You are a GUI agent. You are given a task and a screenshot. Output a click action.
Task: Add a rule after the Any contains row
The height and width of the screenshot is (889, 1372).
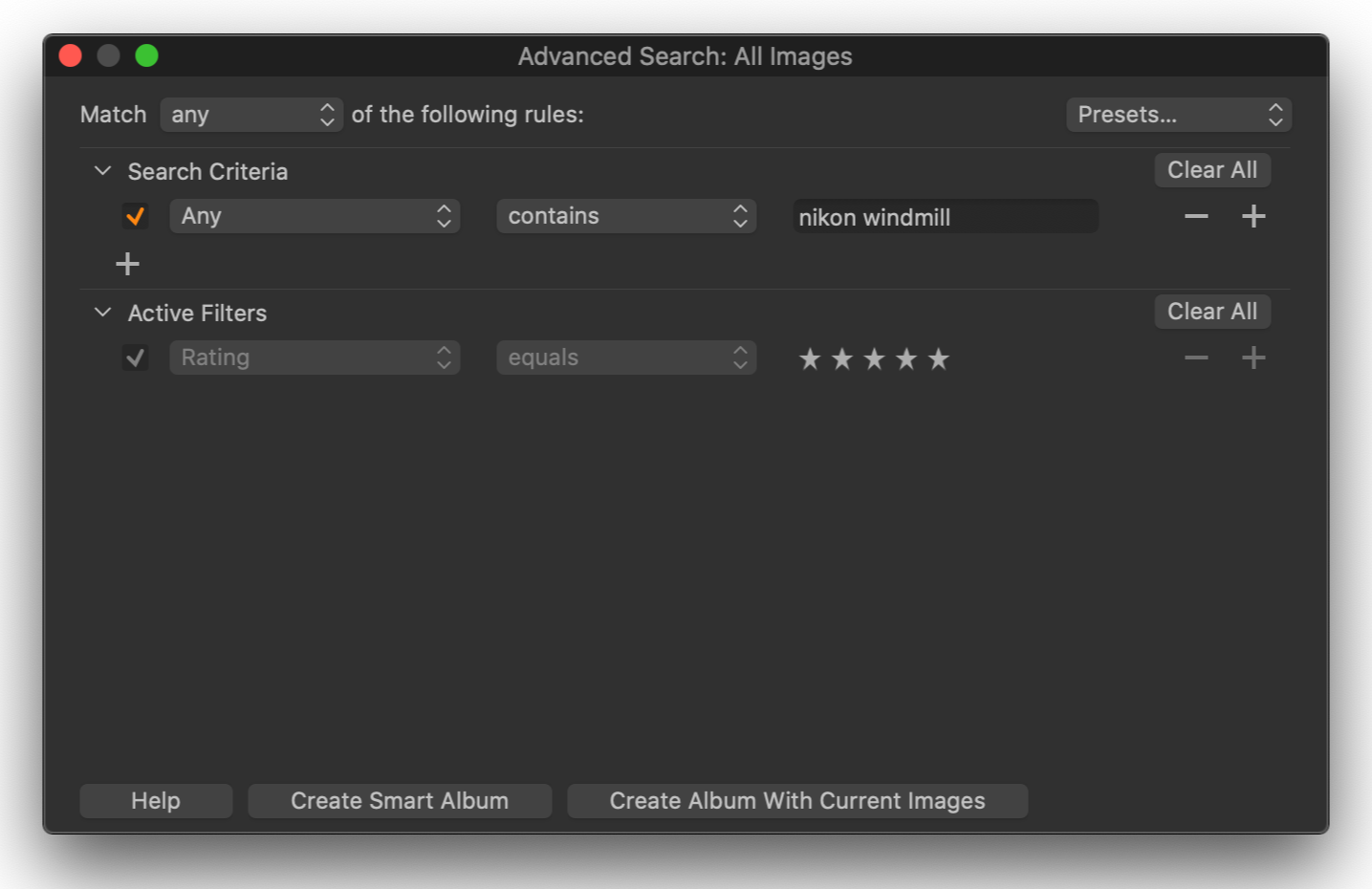(1253, 217)
